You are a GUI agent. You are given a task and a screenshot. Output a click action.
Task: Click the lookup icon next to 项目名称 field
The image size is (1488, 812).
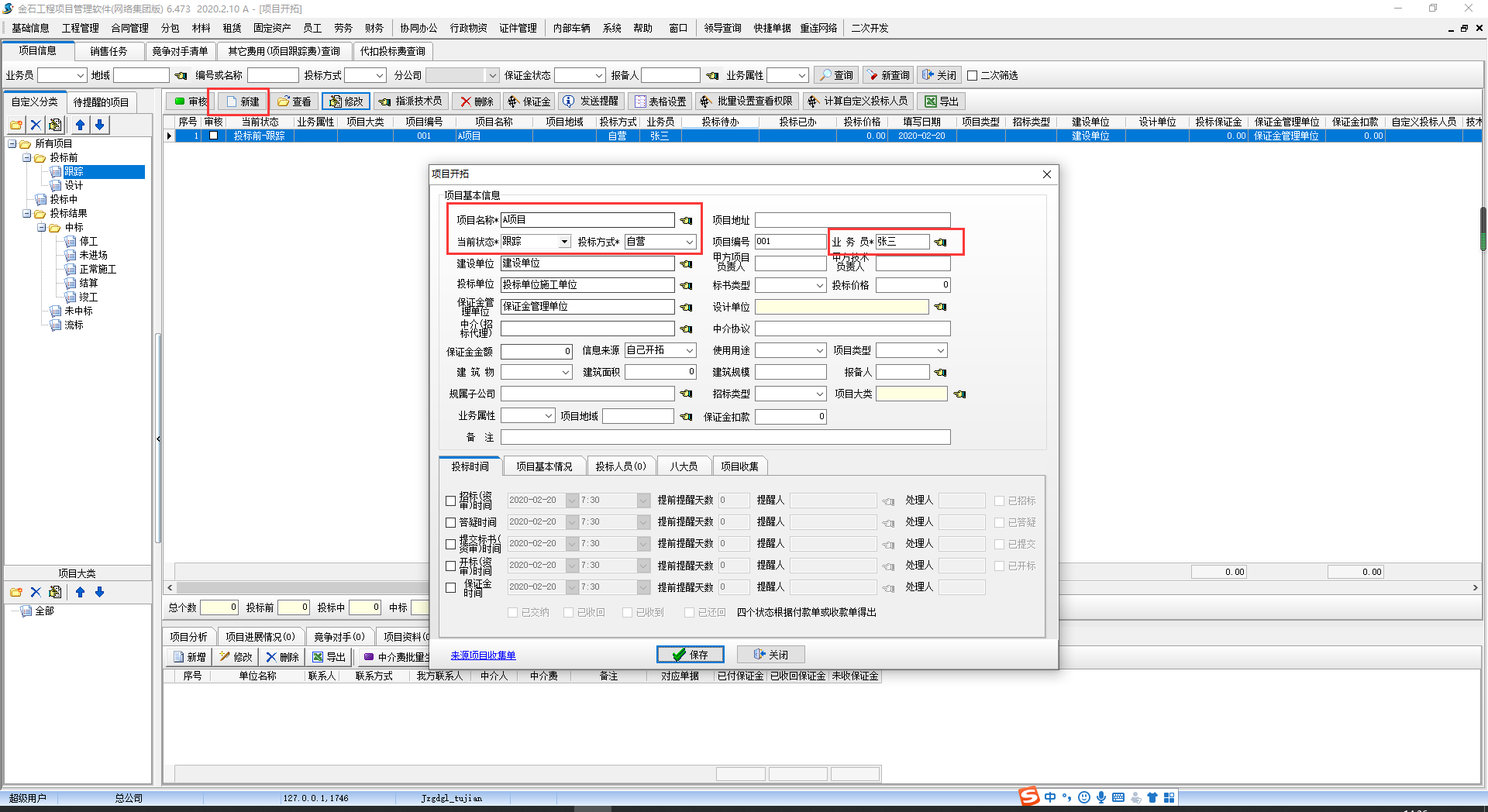(x=686, y=221)
